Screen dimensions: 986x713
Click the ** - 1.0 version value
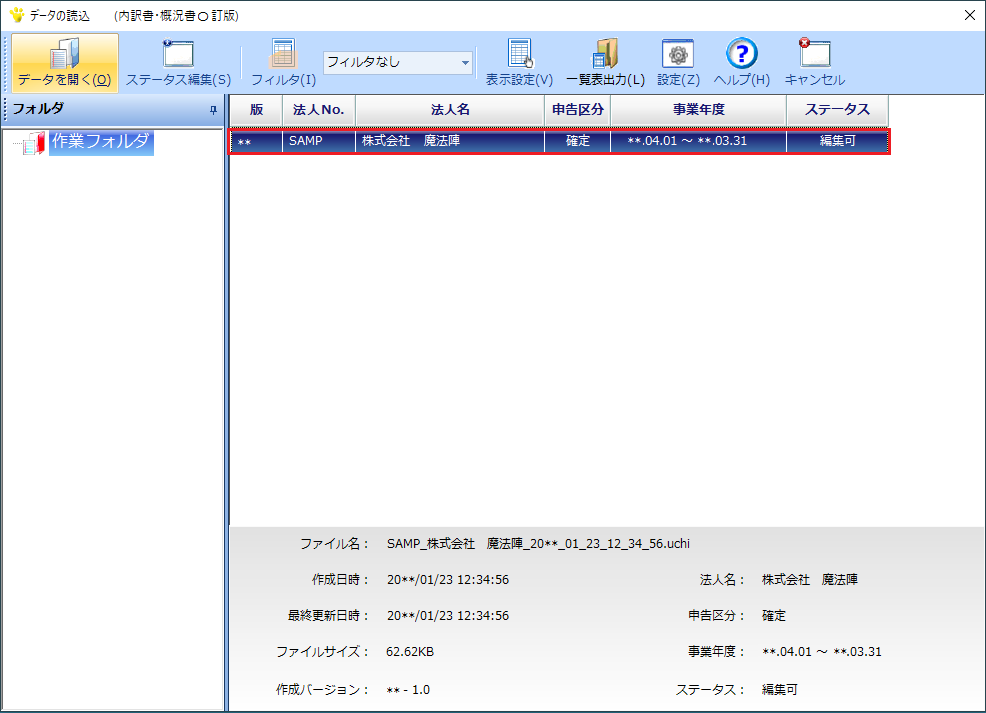point(408,690)
